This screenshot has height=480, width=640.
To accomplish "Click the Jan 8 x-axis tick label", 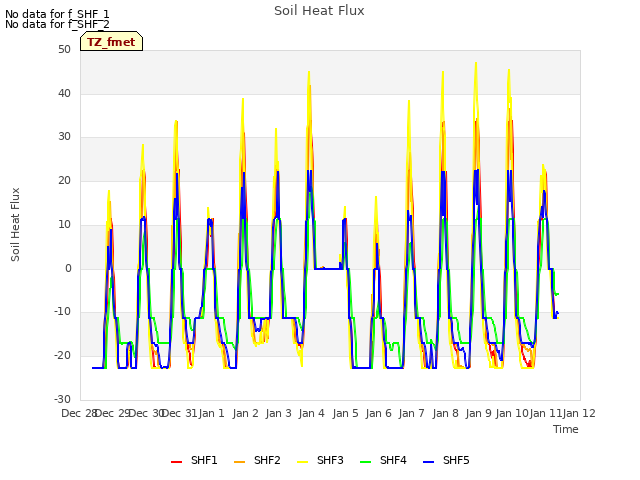I will pyautogui.click(x=446, y=413).
